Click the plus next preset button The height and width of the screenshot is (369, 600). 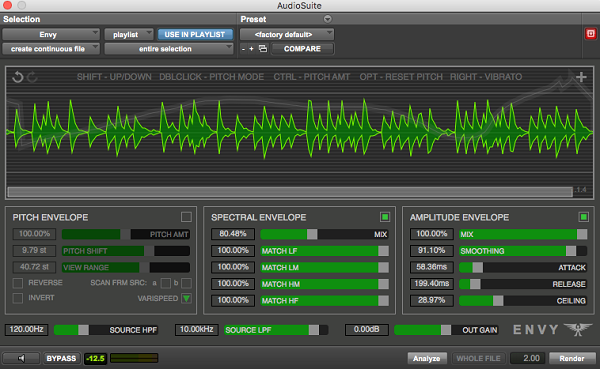(251, 49)
